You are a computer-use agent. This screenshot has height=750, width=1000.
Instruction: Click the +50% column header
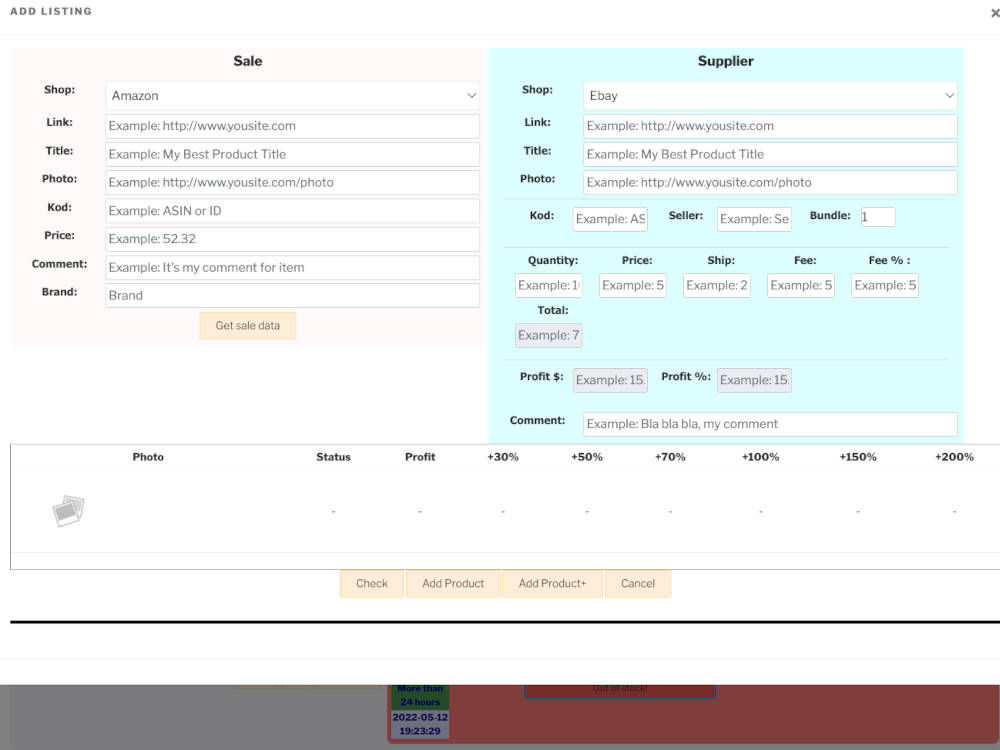click(x=587, y=457)
